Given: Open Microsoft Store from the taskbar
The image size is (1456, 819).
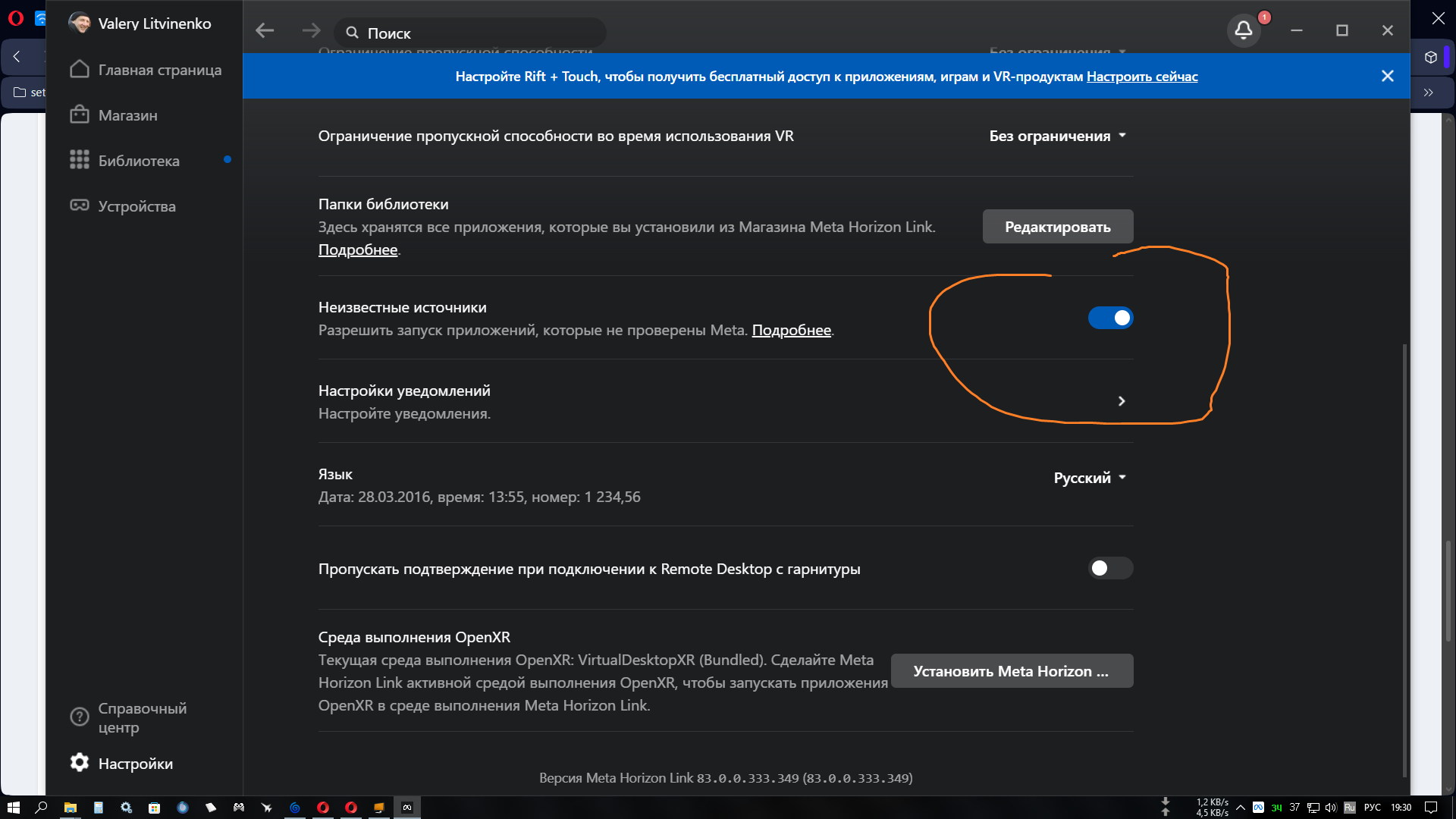Looking at the screenshot, I should coord(154,808).
